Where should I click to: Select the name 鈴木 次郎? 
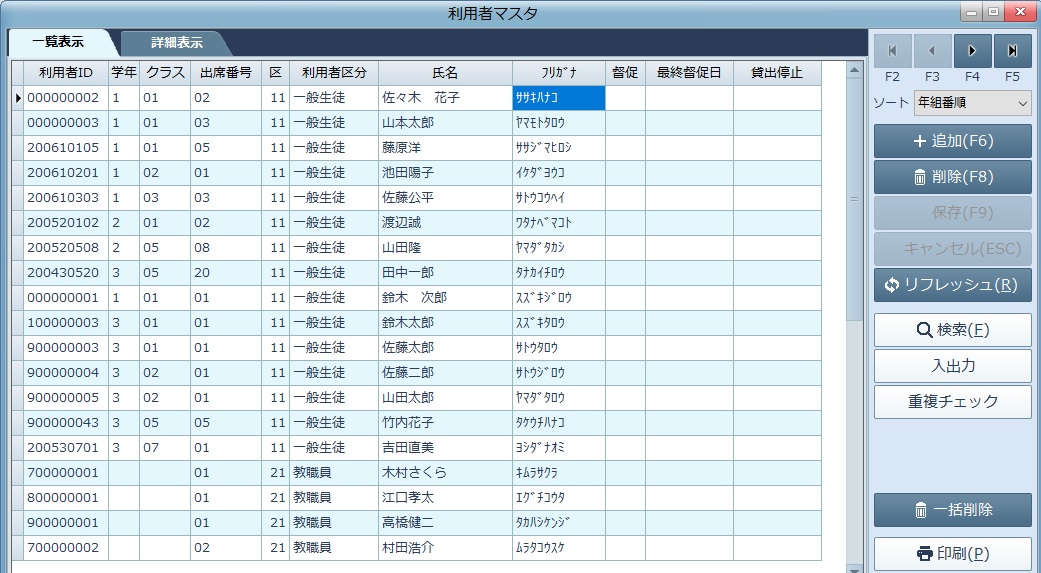coord(445,298)
